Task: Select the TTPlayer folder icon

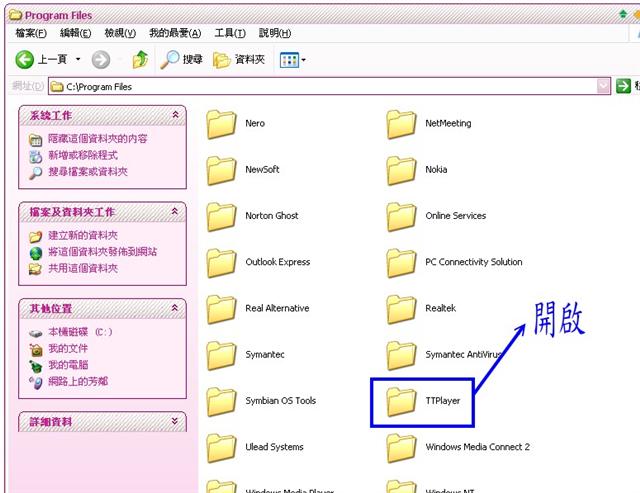Action: [401, 401]
